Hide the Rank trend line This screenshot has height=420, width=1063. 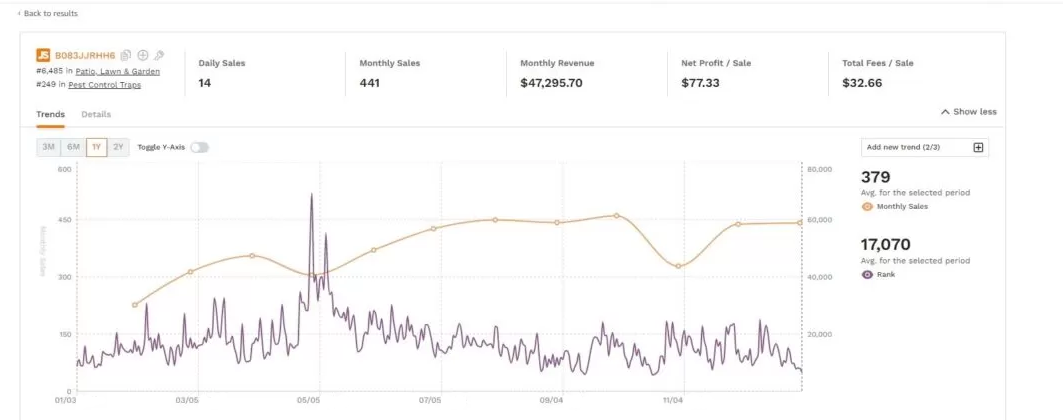867,274
